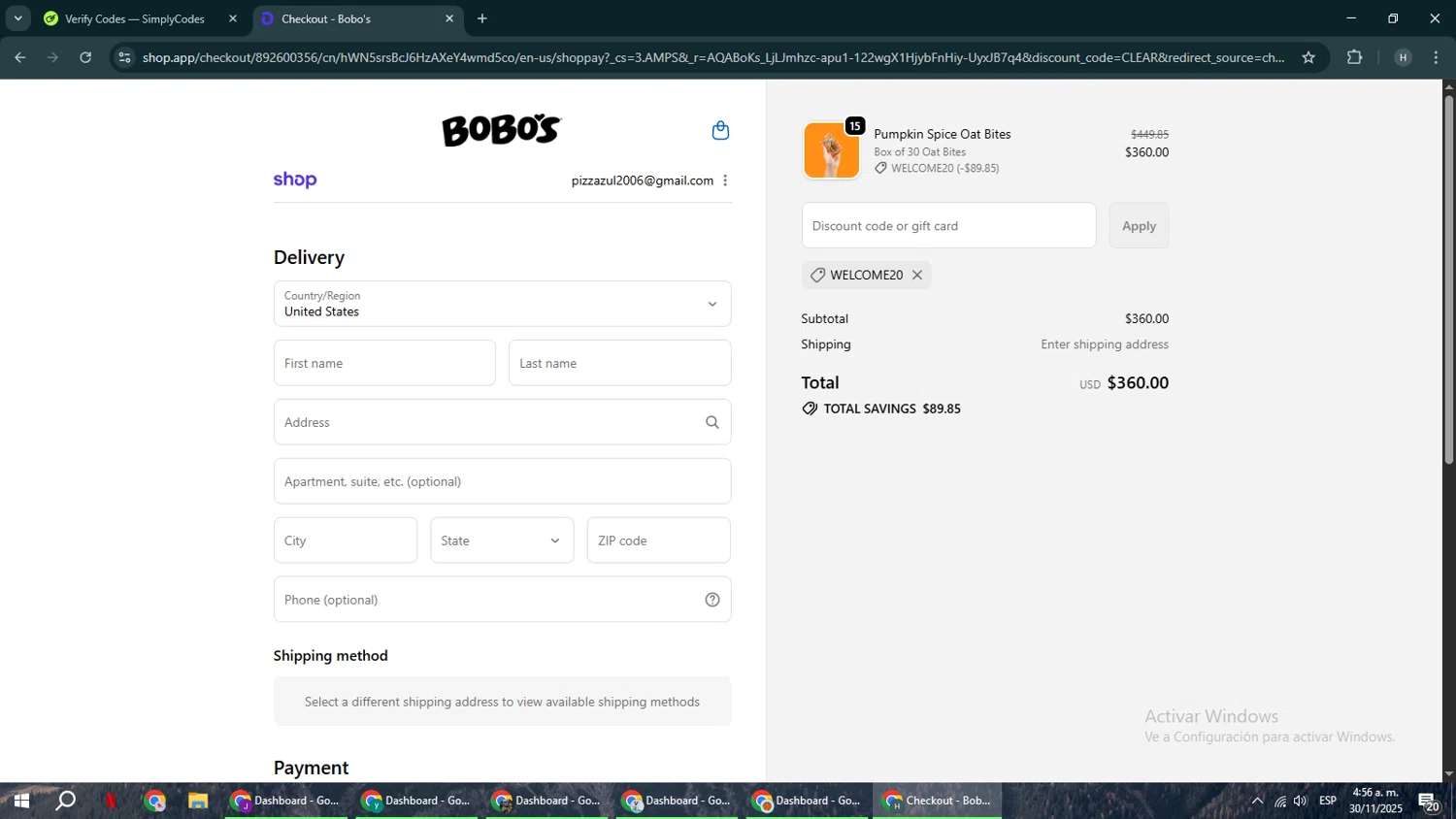
Task: Click pizzazul2006@gmail.com email text
Action: 642,180
